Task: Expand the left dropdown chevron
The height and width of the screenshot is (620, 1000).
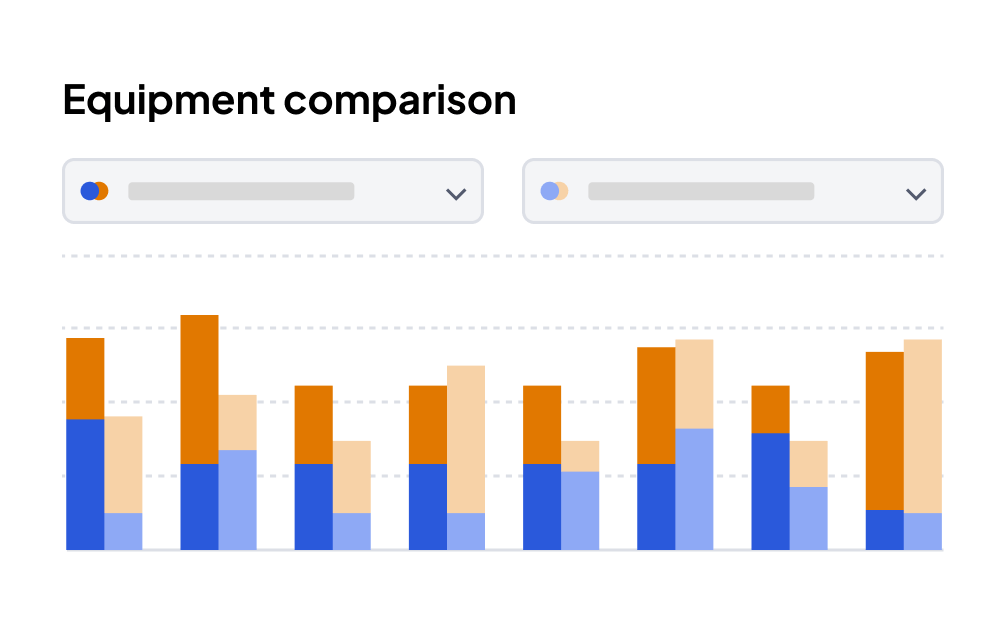Action: pyautogui.click(x=456, y=194)
